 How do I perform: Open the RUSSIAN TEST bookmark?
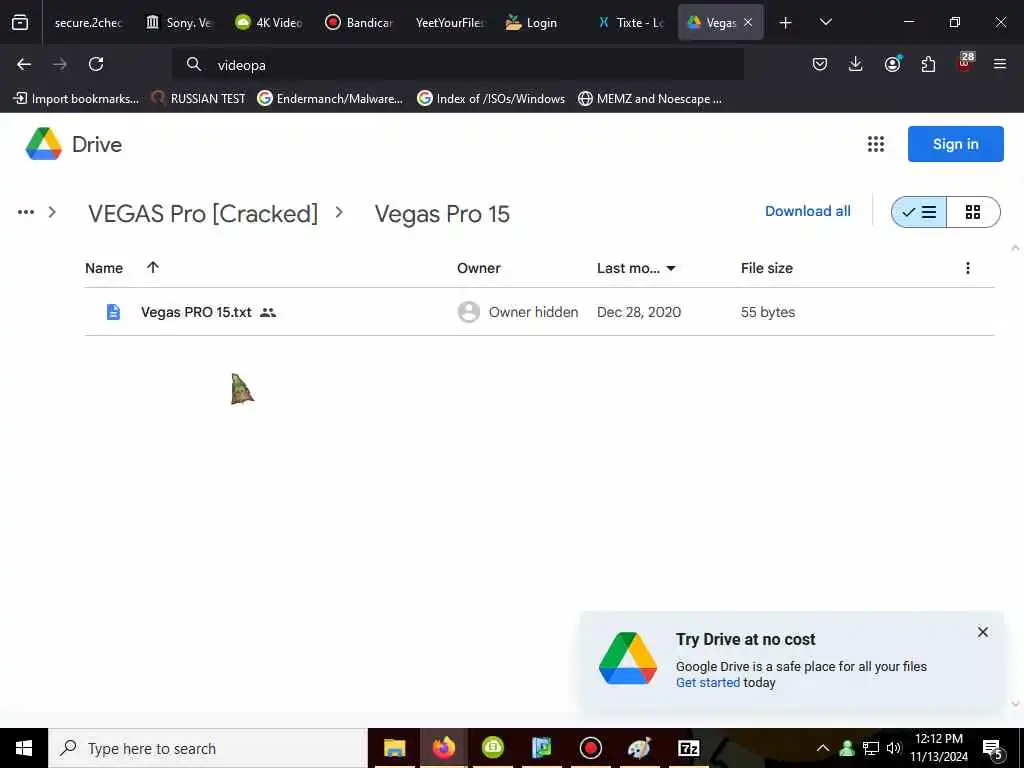[x=199, y=99]
